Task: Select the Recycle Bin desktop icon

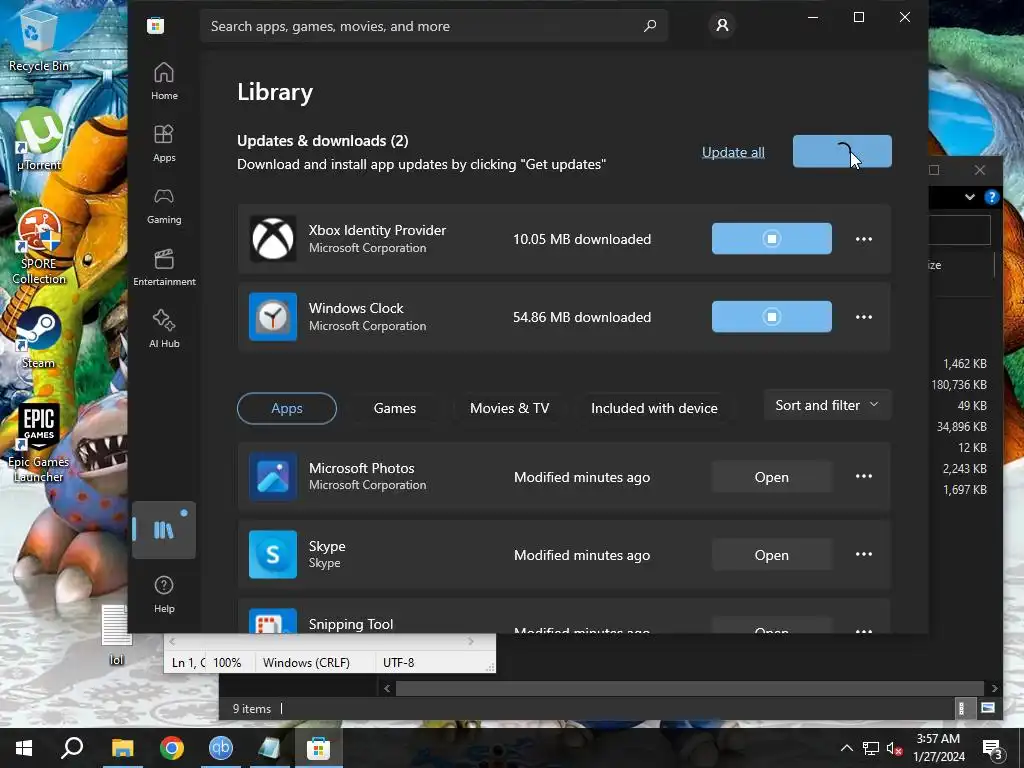Action: (x=38, y=42)
